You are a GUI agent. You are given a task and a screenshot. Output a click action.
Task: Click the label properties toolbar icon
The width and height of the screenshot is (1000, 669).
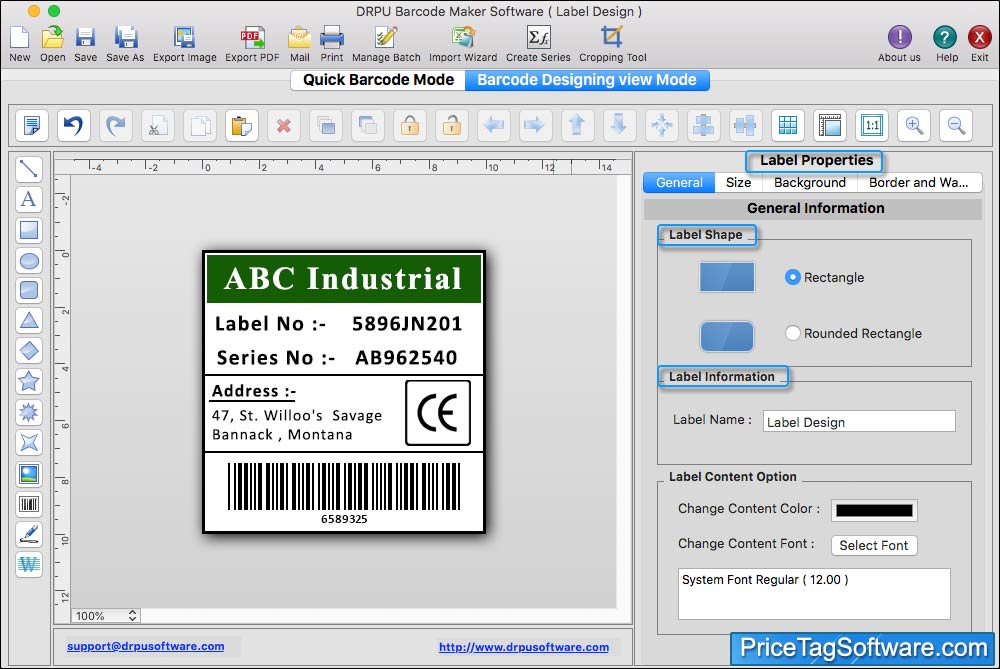click(x=31, y=125)
